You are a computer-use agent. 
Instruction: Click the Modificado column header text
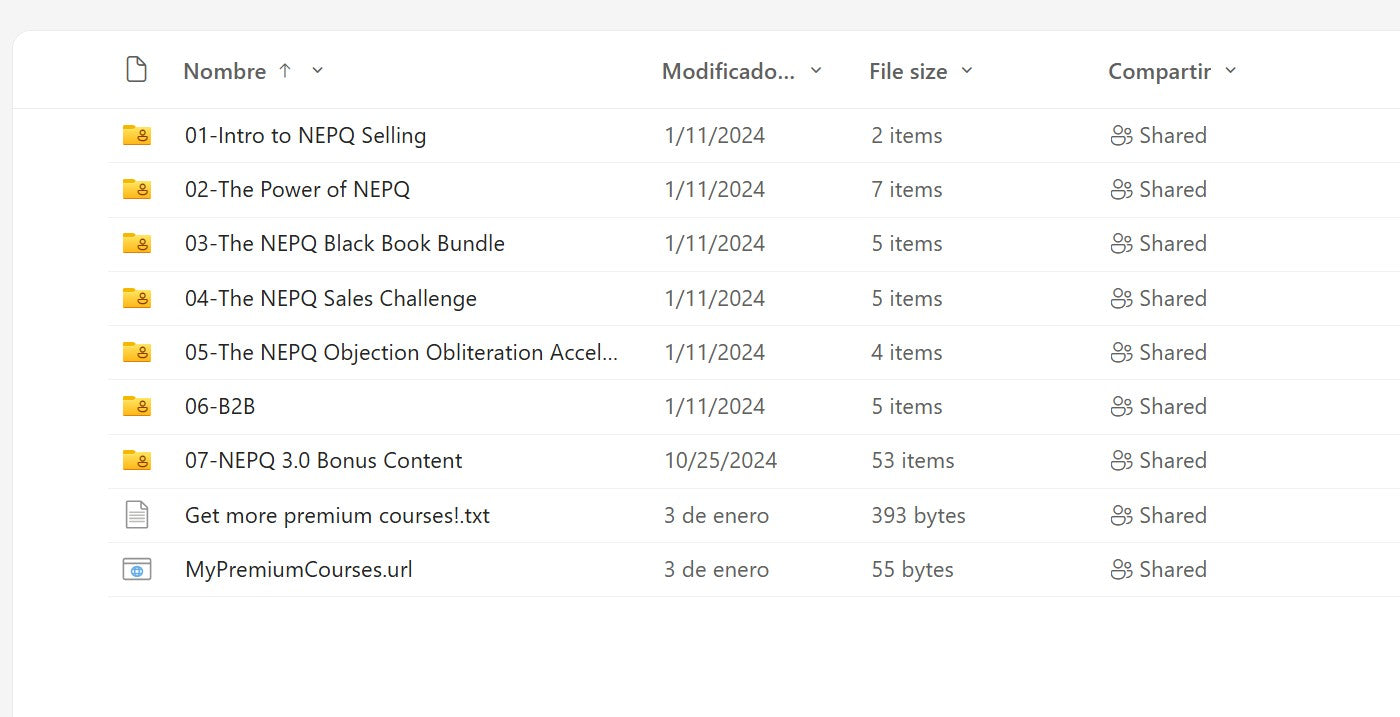pos(729,71)
